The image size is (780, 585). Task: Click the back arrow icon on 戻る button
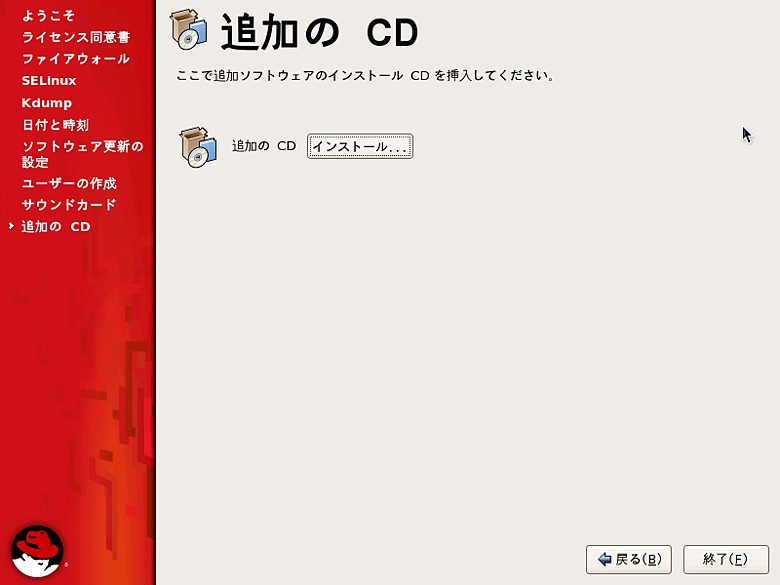604,559
